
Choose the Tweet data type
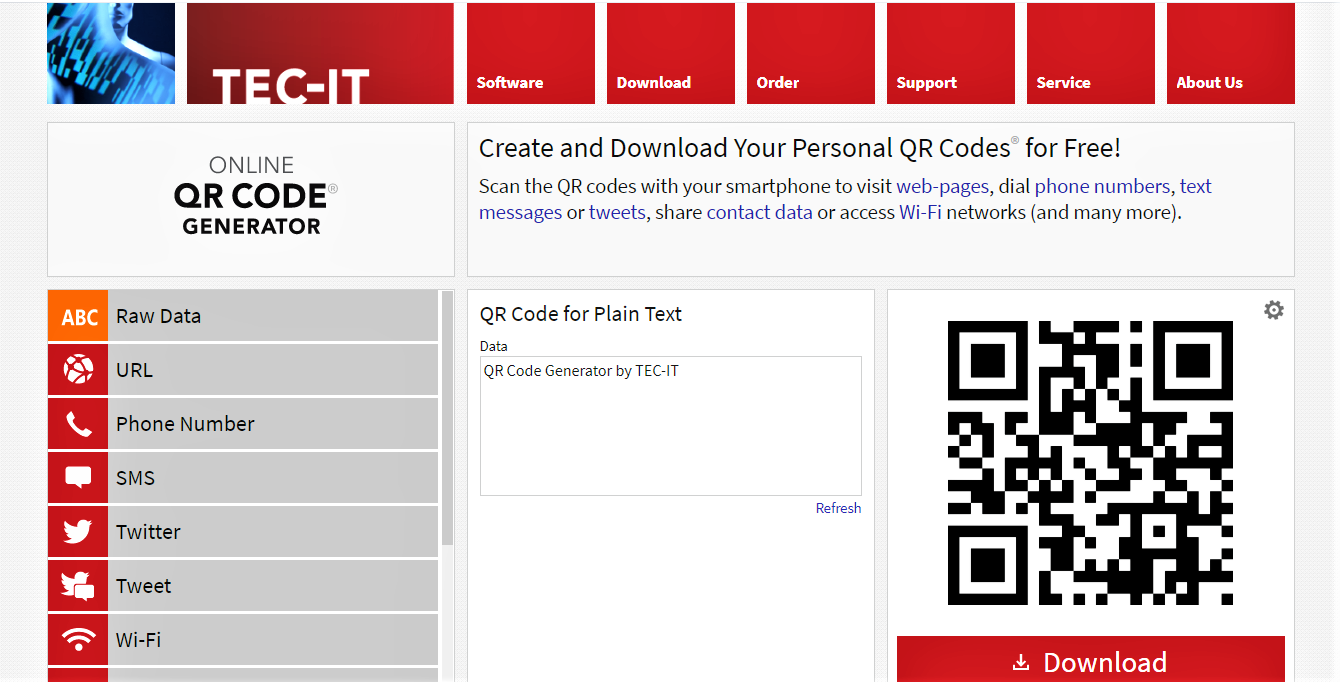(x=243, y=586)
